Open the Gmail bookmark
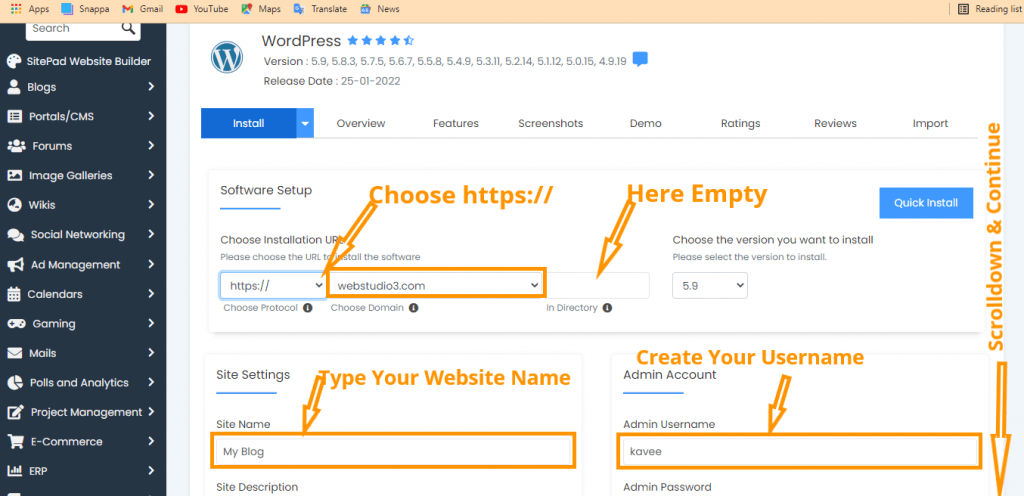The height and width of the screenshot is (496, 1024). click(142, 9)
